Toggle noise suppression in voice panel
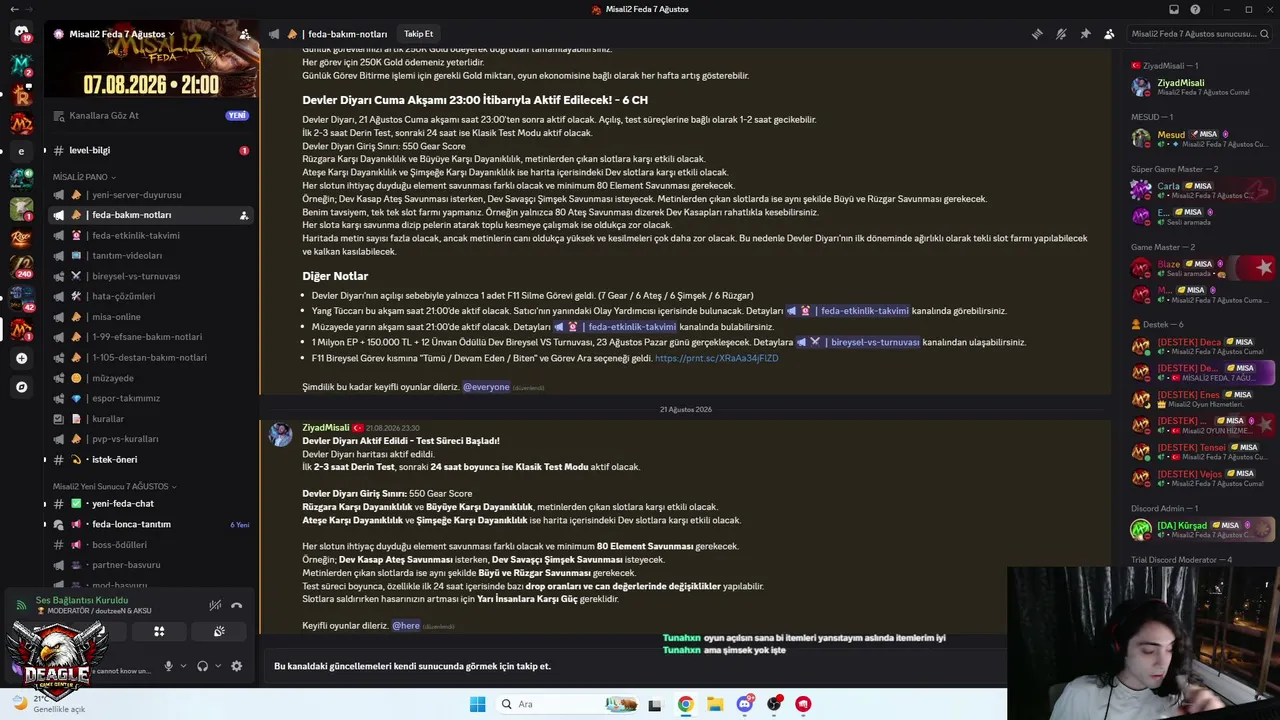1280x720 pixels. click(215, 605)
